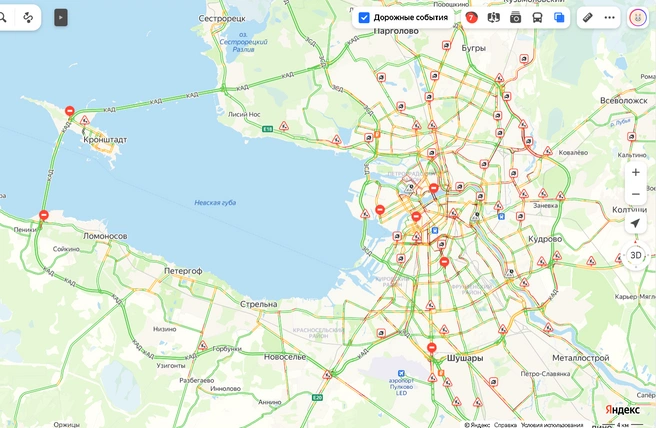The width and height of the screenshot is (656, 428).
Task: Open the map layers selector
Action: click(x=559, y=18)
